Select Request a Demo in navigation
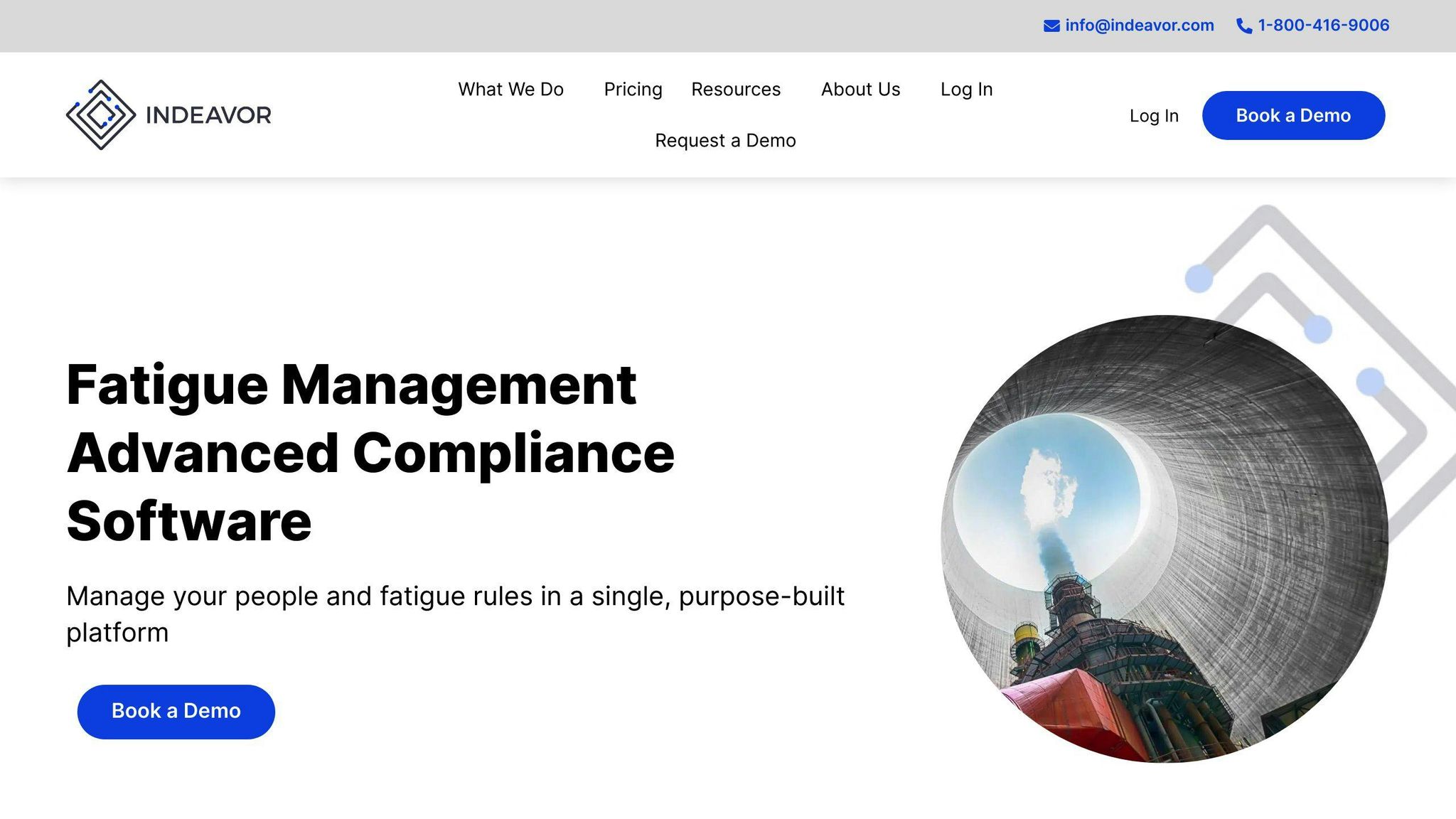Screen dimensions: 1456x819 tap(725, 141)
